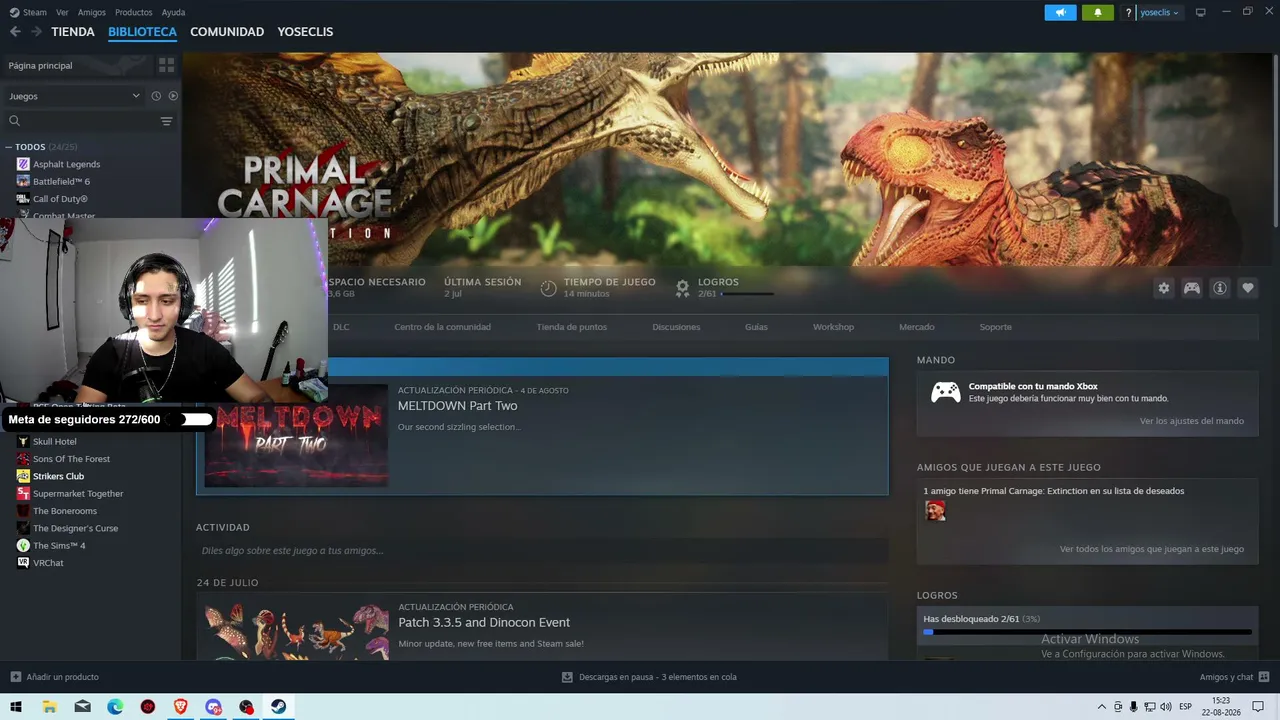Click the Strikers Club game icon
This screenshot has width=1280, height=720.
coord(23,476)
